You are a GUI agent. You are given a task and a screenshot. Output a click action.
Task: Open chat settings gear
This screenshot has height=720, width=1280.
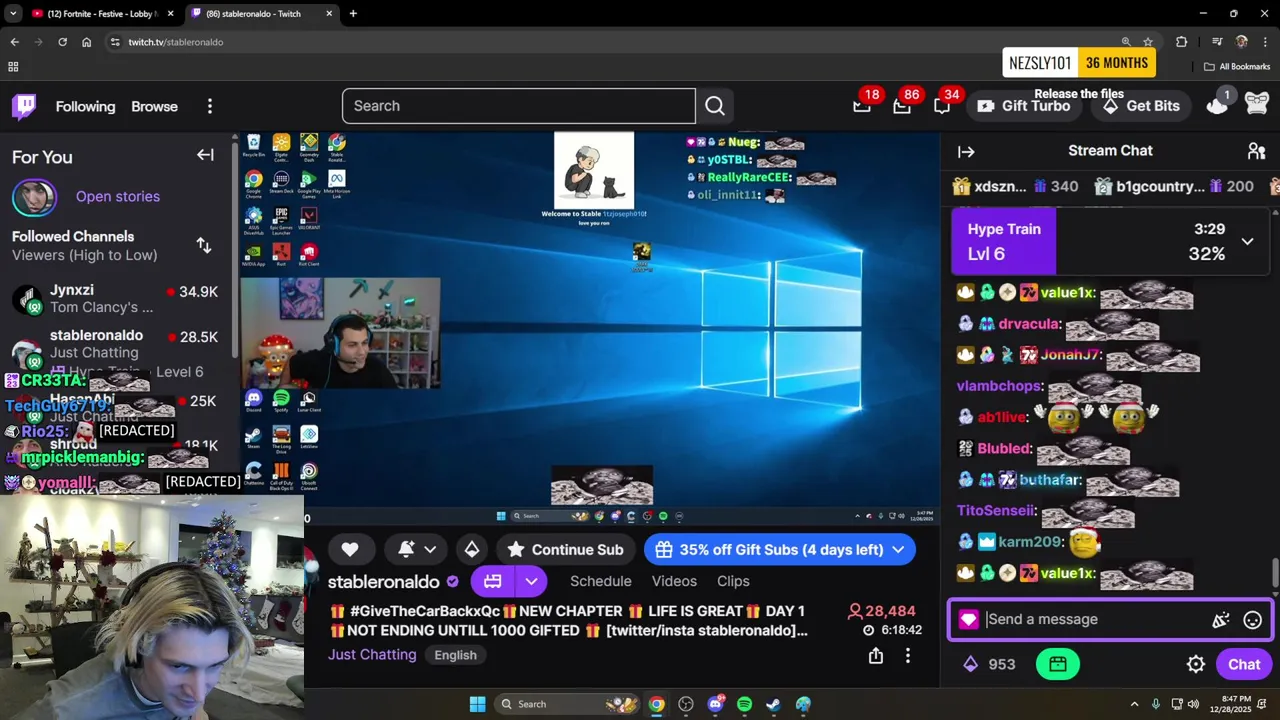[x=1196, y=664]
